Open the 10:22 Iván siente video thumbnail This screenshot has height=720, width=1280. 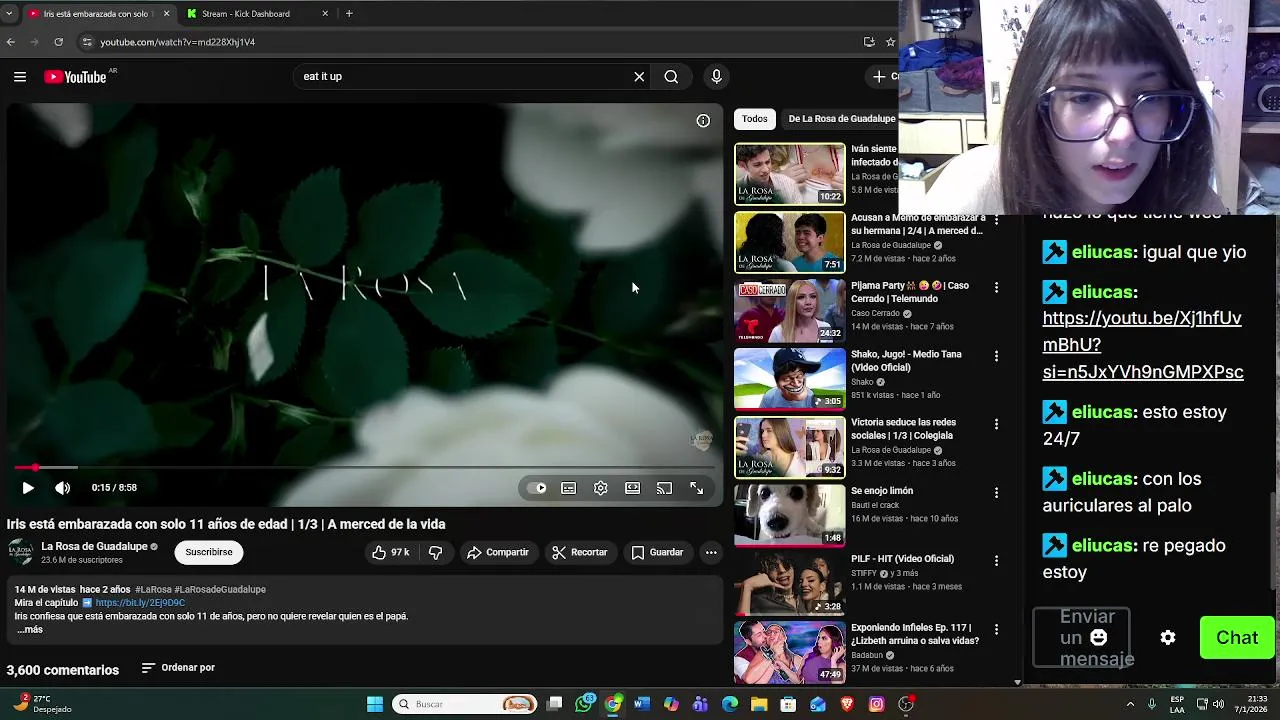790,174
